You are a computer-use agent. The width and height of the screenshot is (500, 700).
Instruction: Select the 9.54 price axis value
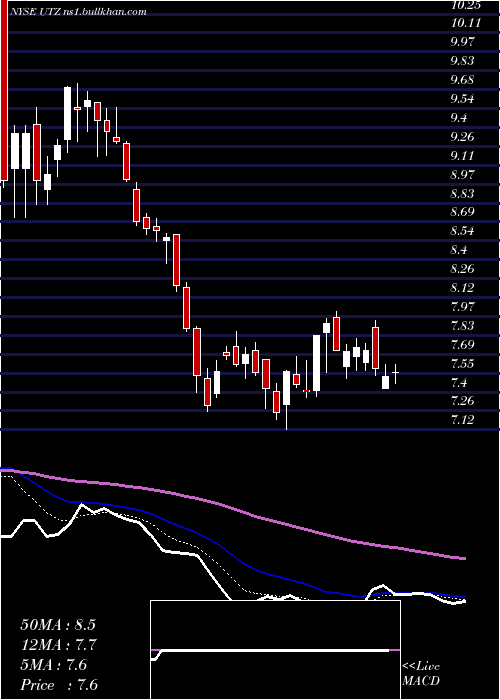[464, 99]
